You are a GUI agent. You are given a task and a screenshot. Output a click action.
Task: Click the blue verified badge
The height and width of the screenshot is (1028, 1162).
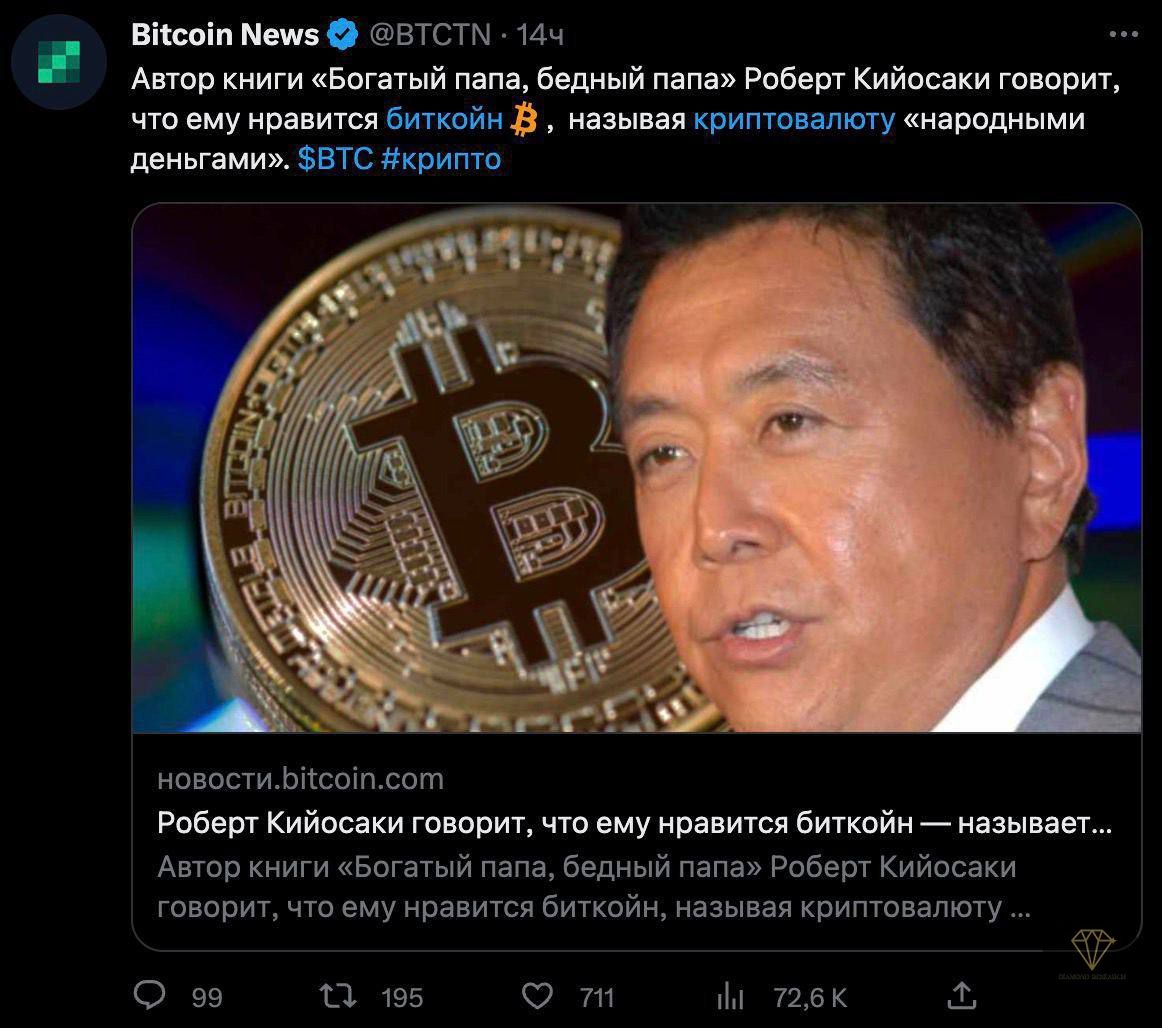(x=342, y=35)
